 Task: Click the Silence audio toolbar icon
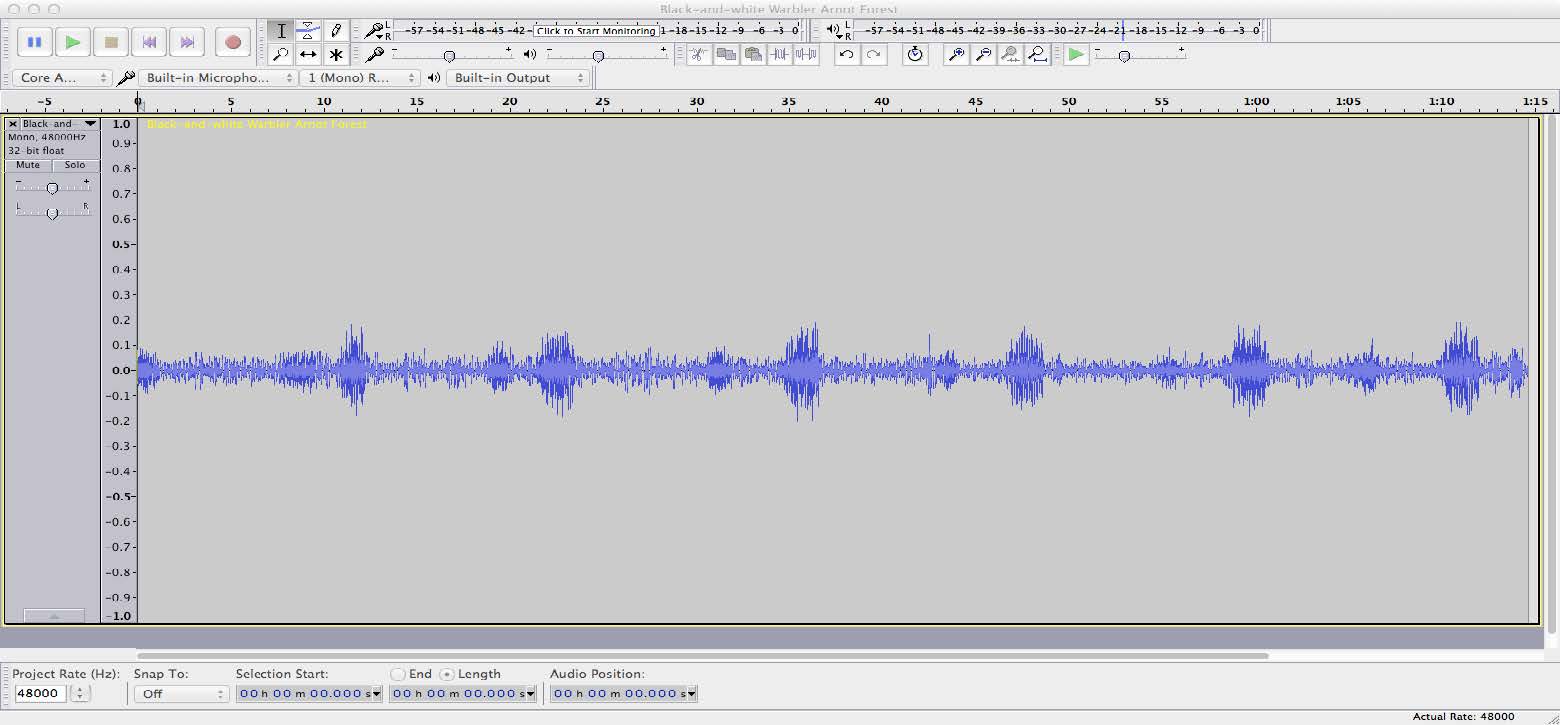click(807, 55)
